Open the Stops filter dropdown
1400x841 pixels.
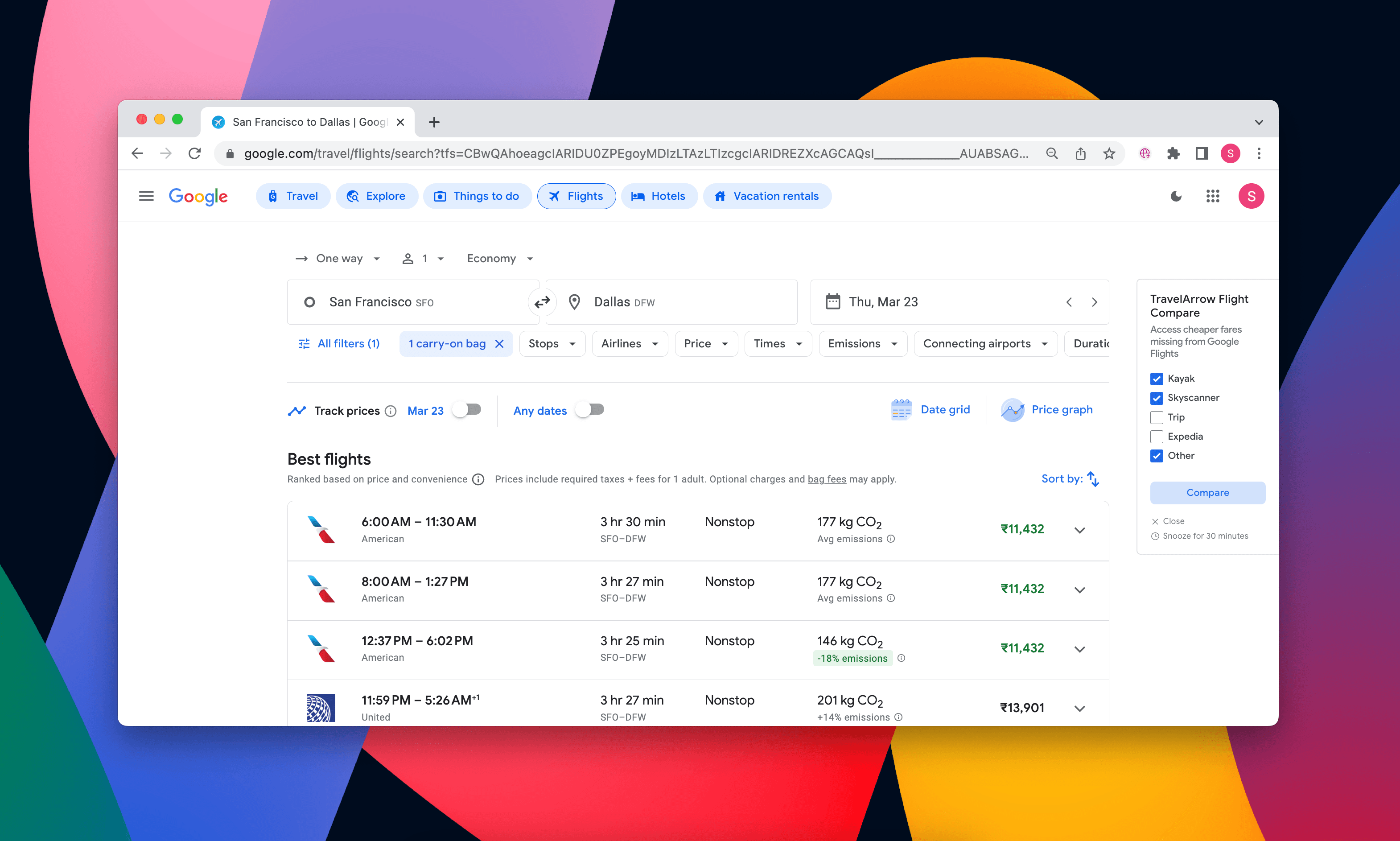(551, 343)
